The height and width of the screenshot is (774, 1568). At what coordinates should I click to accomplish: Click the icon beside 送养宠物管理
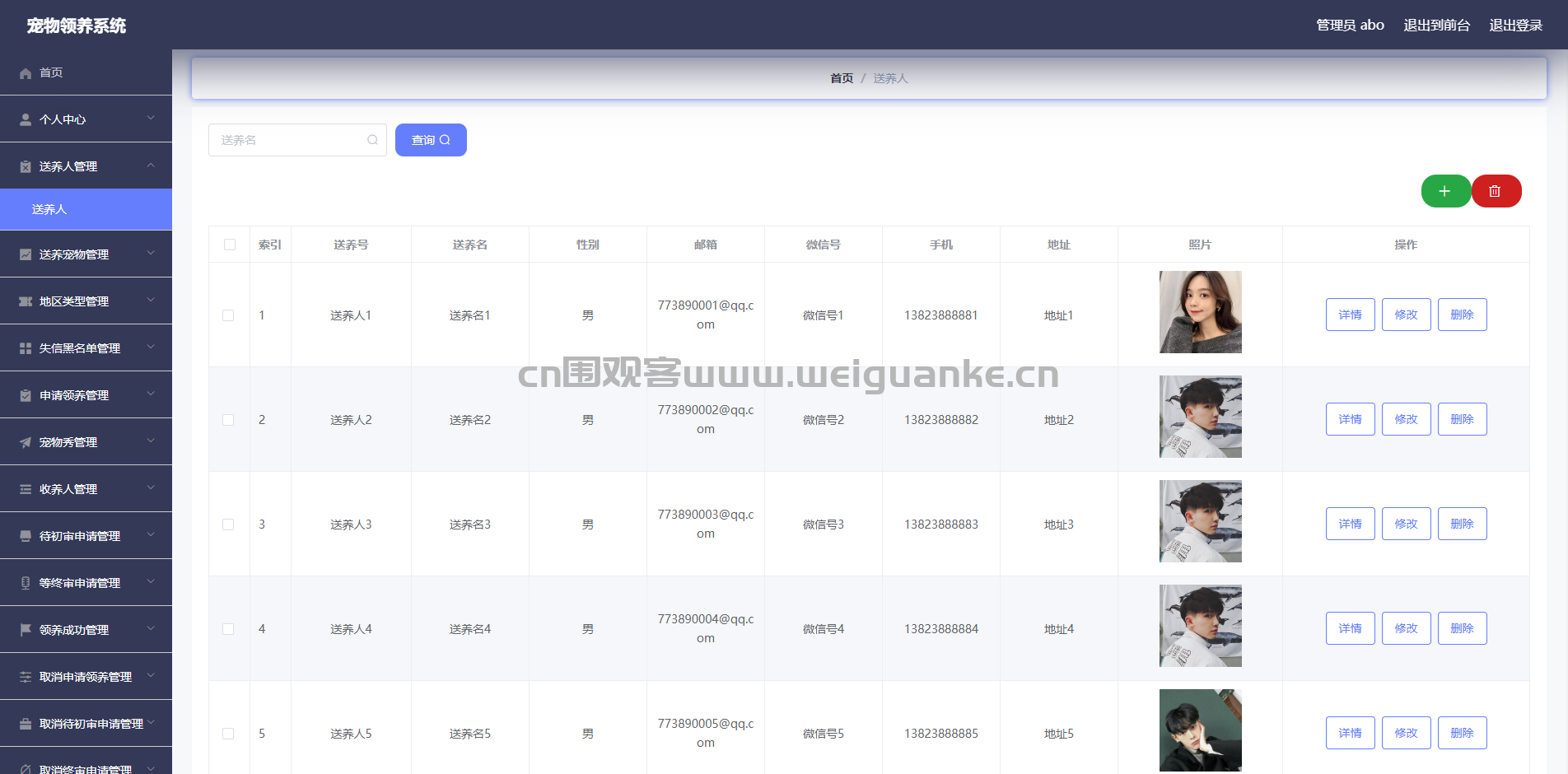coord(26,254)
